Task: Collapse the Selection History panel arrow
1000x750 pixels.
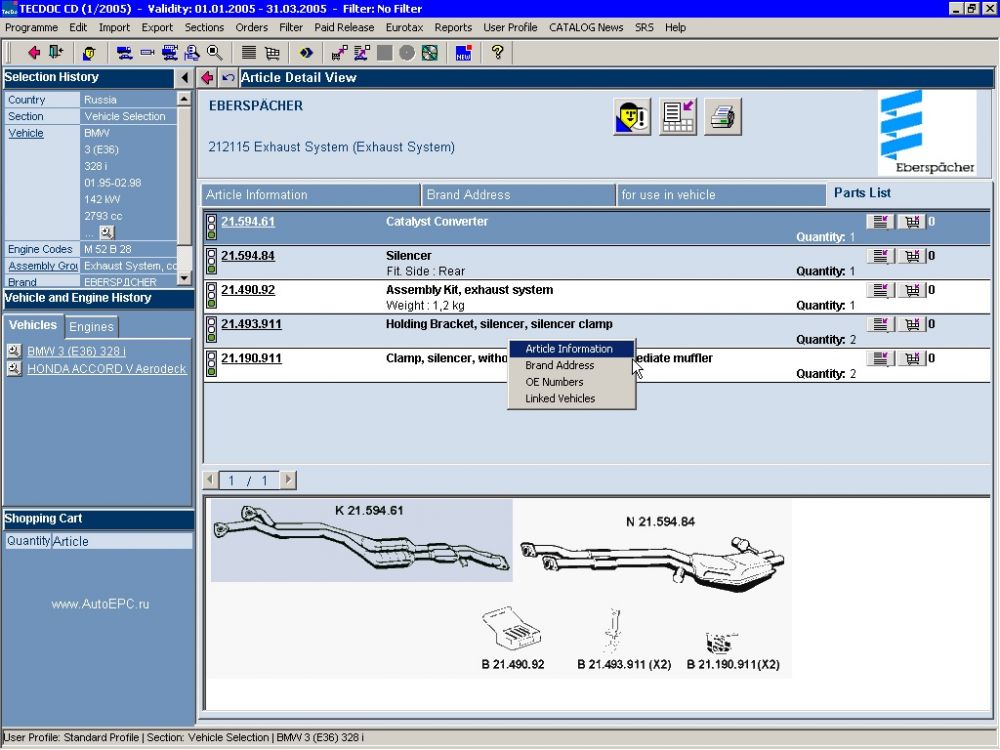Action: 184,78
